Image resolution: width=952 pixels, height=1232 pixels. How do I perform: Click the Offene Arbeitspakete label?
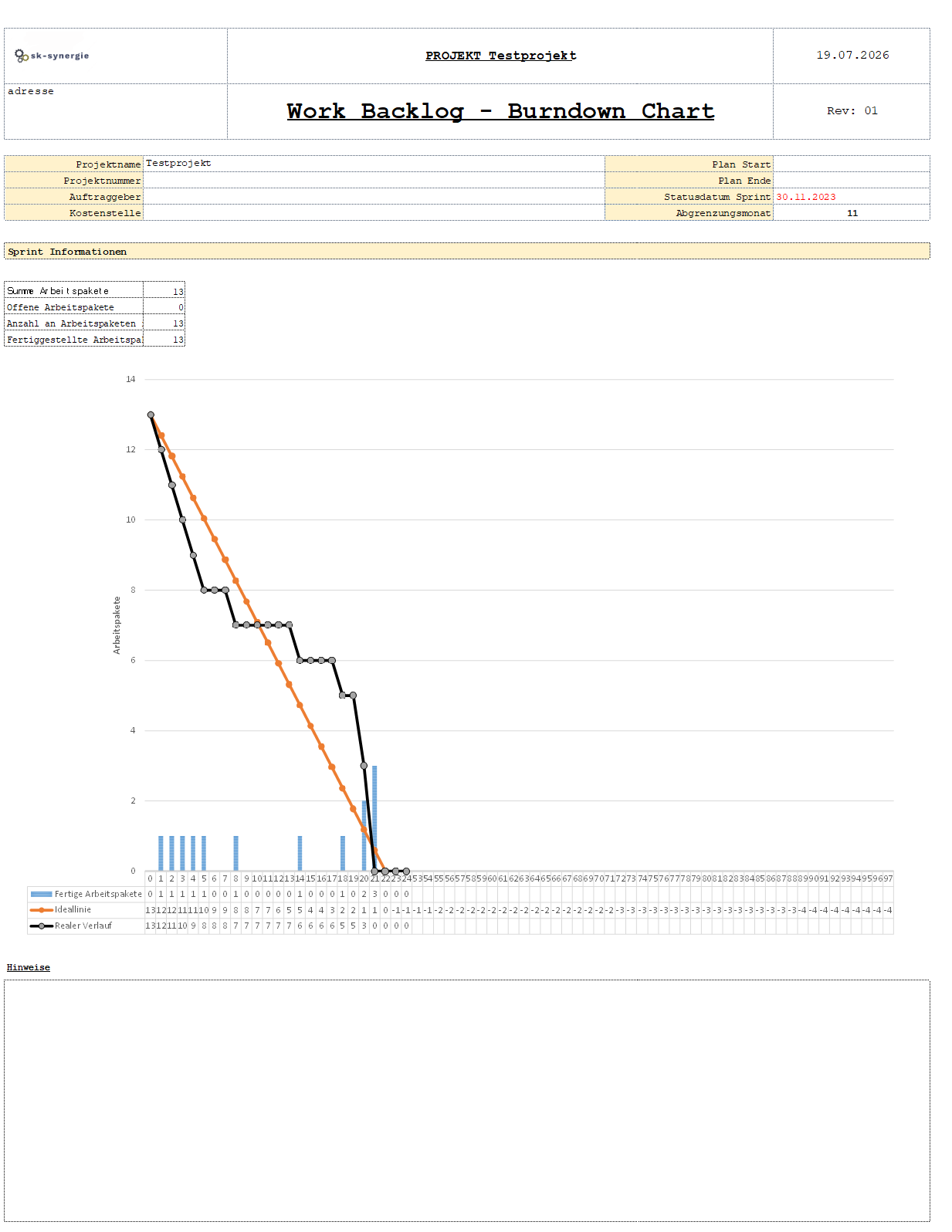(60, 307)
